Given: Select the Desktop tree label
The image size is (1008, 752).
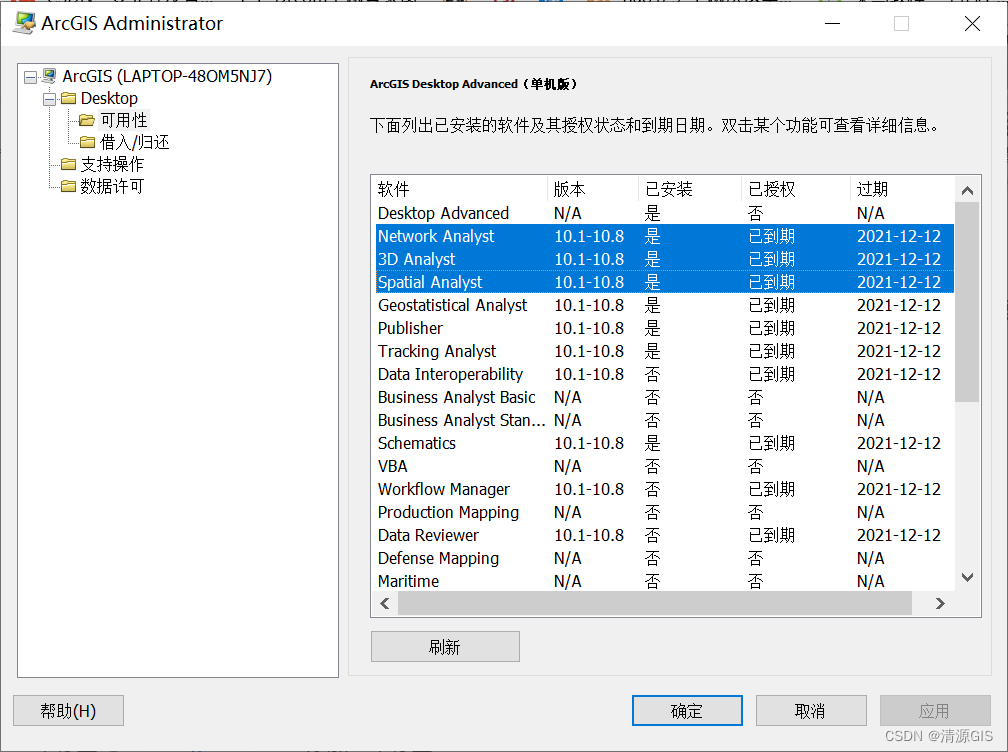Looking at the screenshot, I should point(109,98).
